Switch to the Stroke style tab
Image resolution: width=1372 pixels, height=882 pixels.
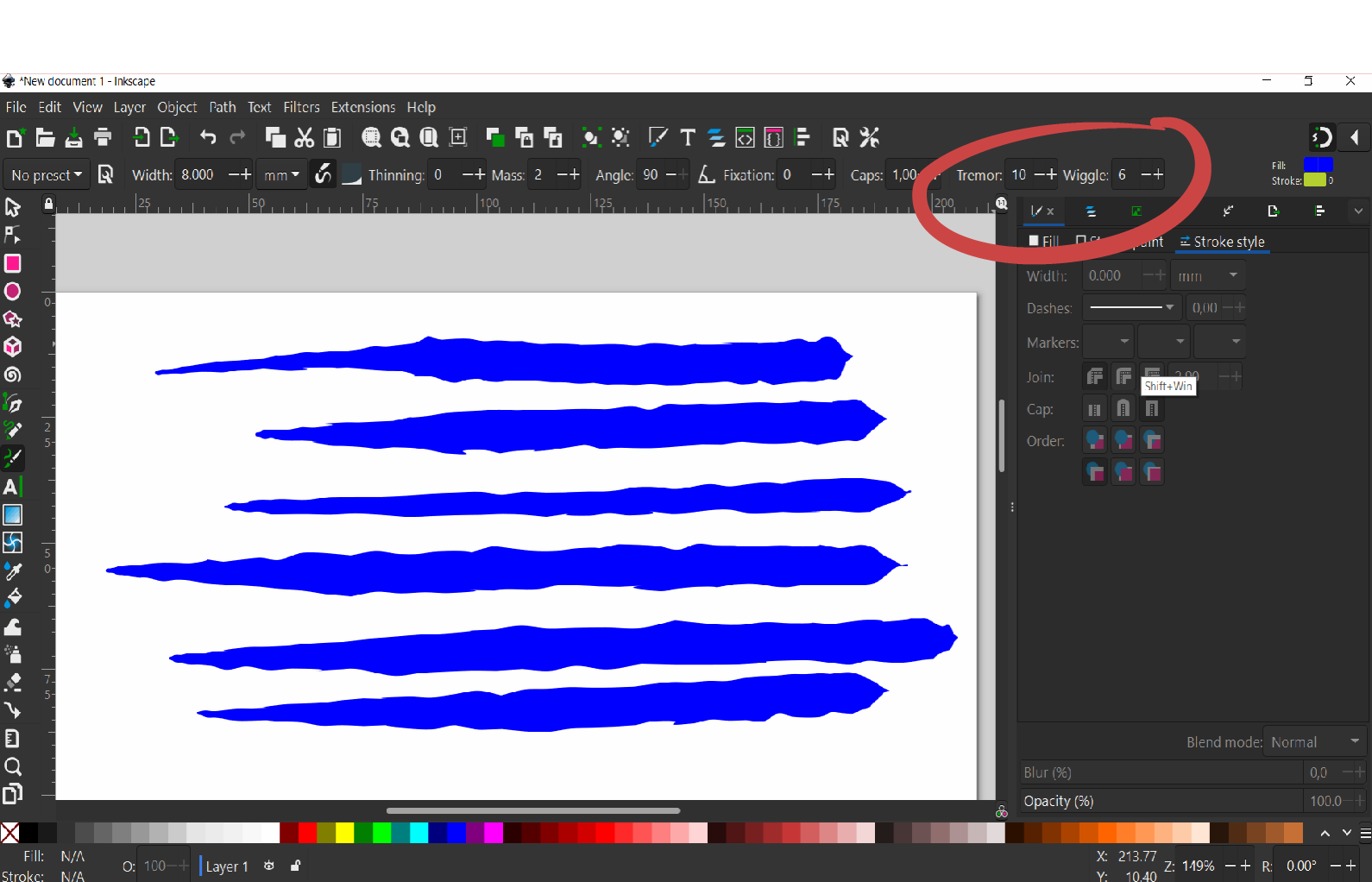[1222, 242]
